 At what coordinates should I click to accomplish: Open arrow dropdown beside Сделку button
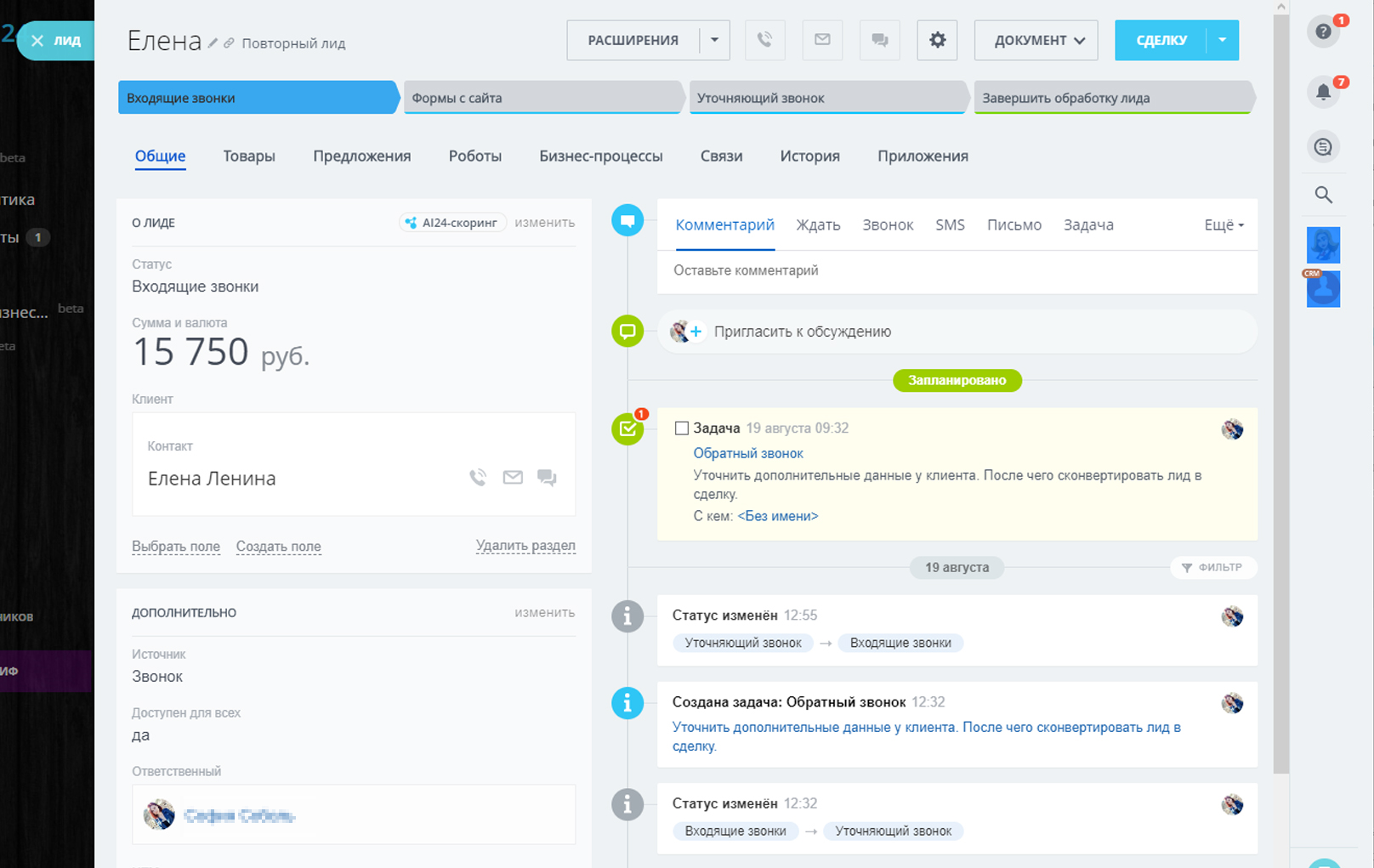pyautogui.click(x=1222, y=40)
